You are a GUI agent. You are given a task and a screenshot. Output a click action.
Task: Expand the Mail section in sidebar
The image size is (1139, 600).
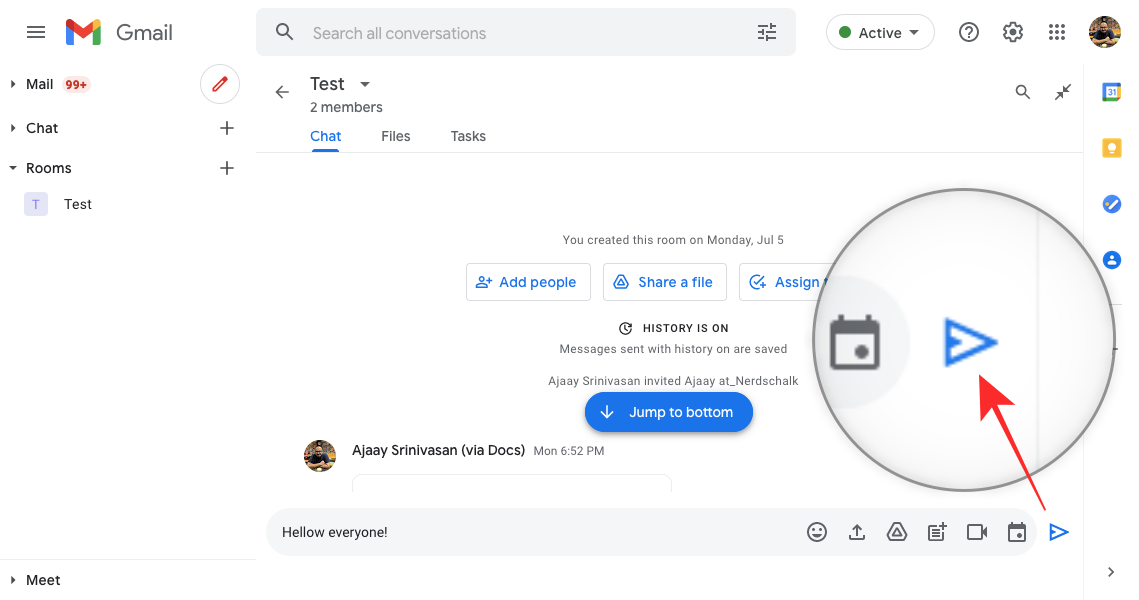click(x=13, y=84)
